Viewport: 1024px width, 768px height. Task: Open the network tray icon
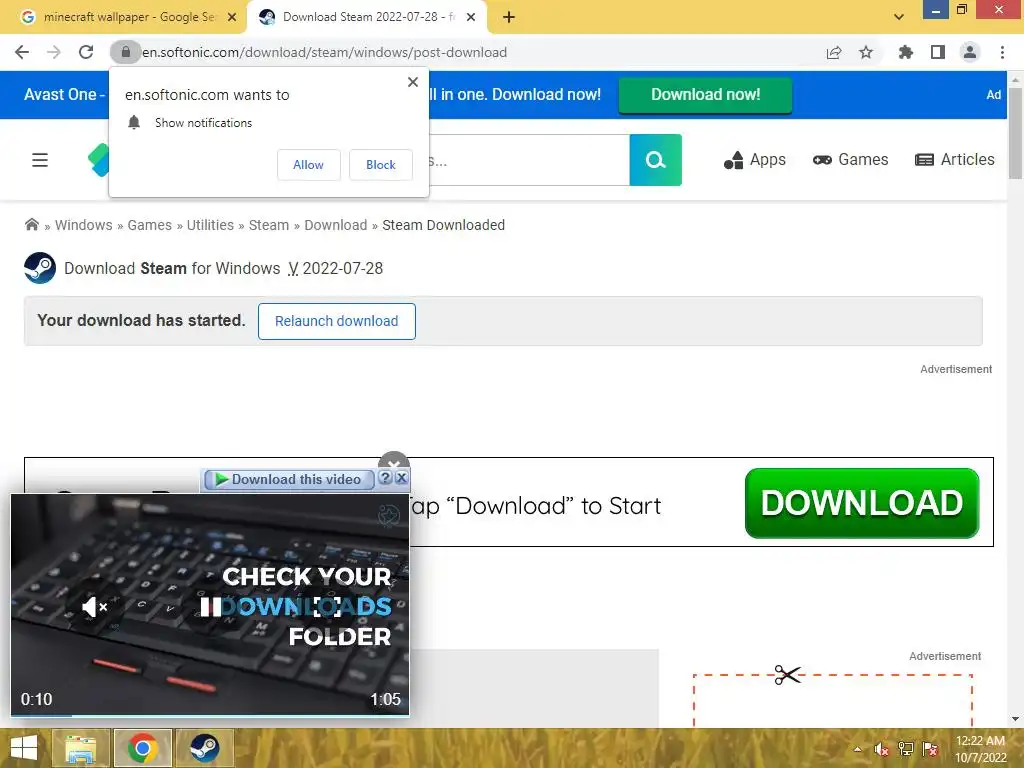(906, 749)
